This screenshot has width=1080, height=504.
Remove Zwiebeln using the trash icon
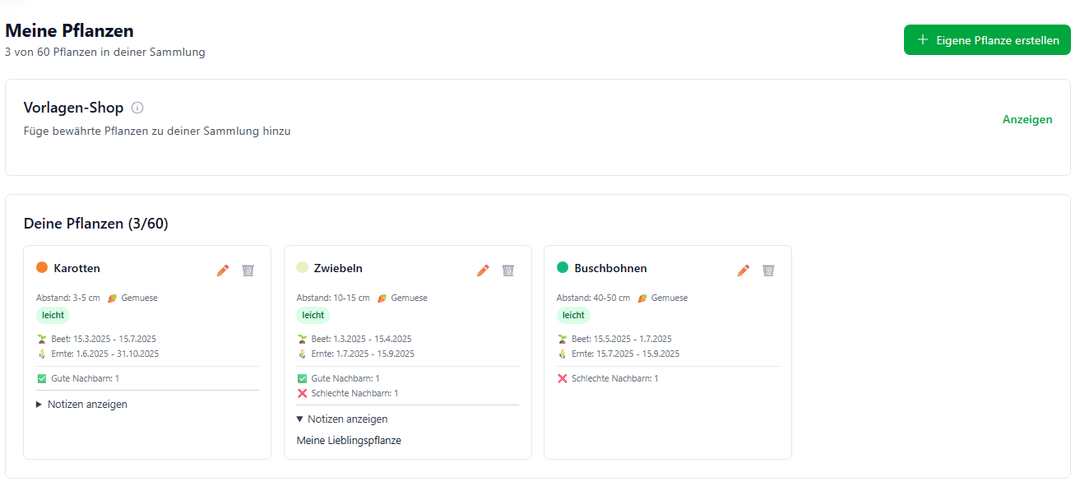508,270
